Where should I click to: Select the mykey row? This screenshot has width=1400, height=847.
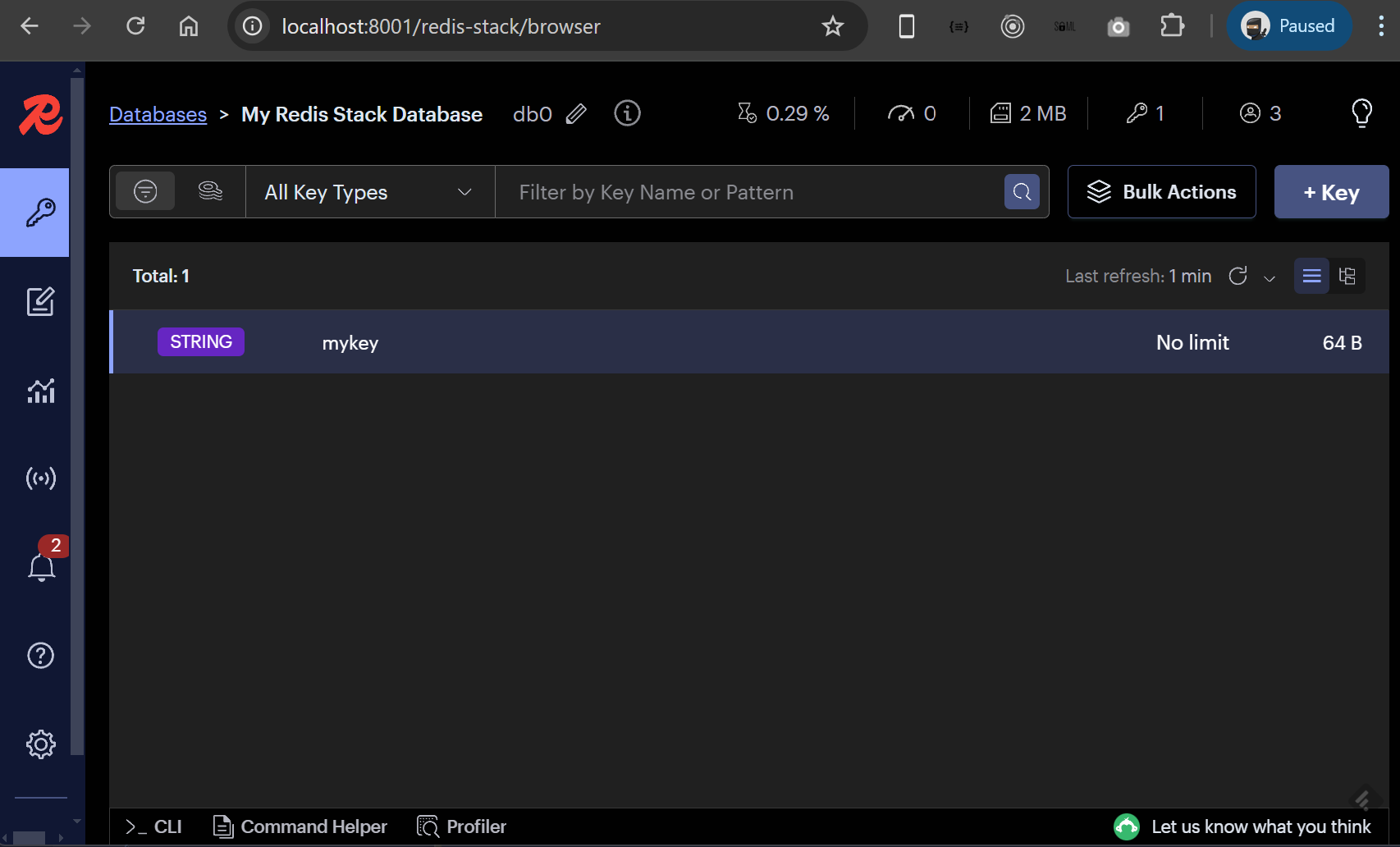[x=749, y=342]
